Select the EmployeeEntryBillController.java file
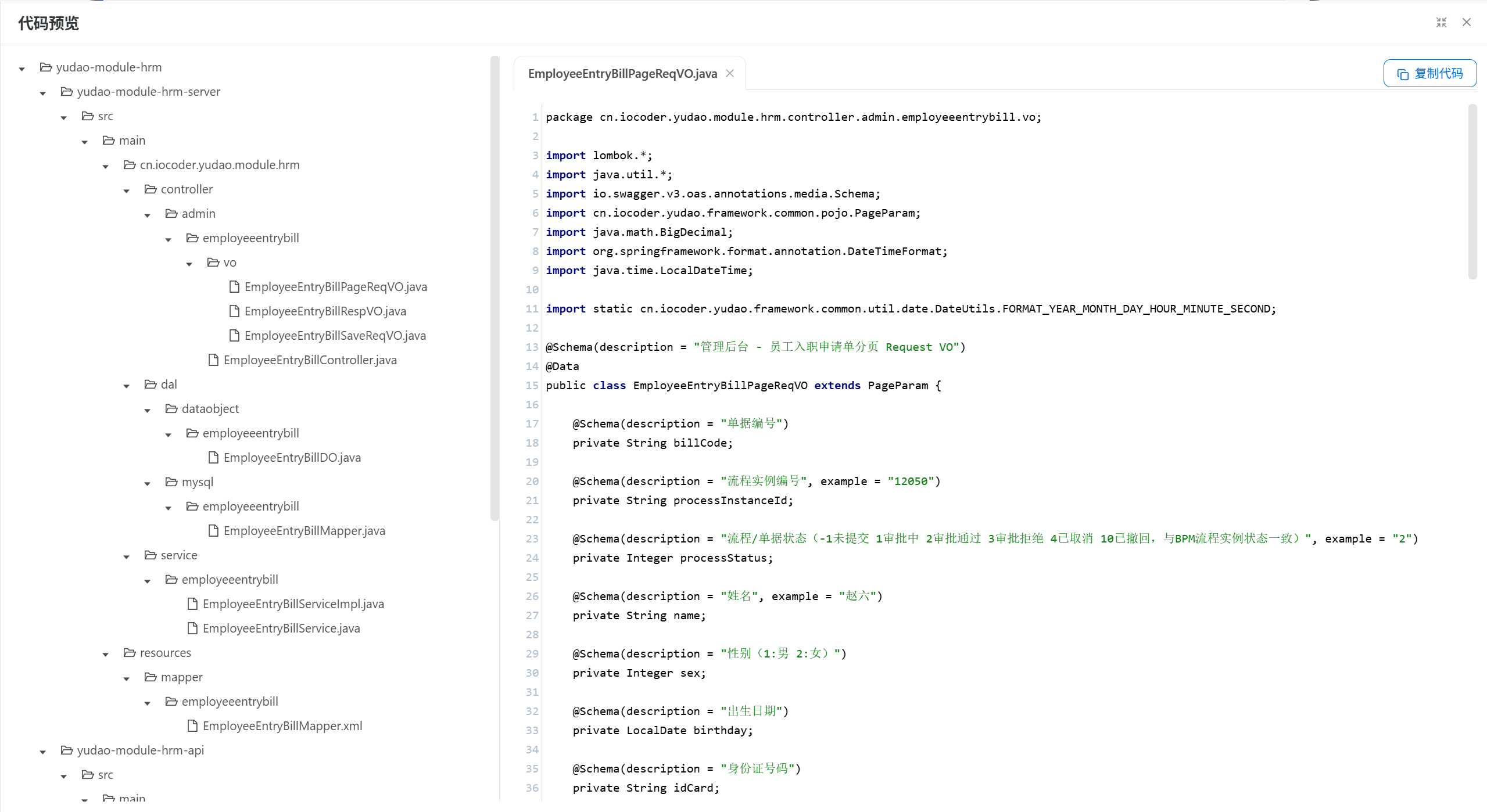The width and height of the screenshot is (1487, 812). click(310, 360)
